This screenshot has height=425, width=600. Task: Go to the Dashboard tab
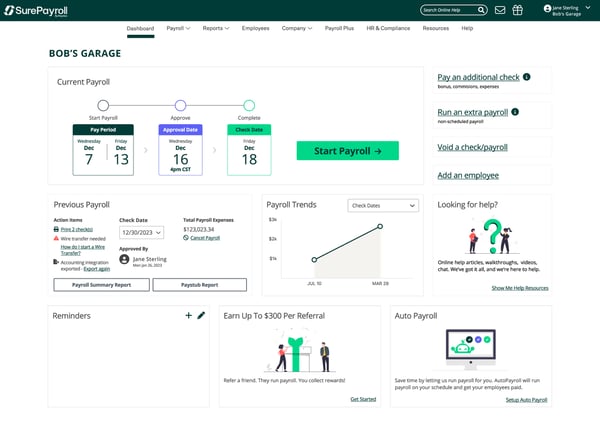point(140,28)
